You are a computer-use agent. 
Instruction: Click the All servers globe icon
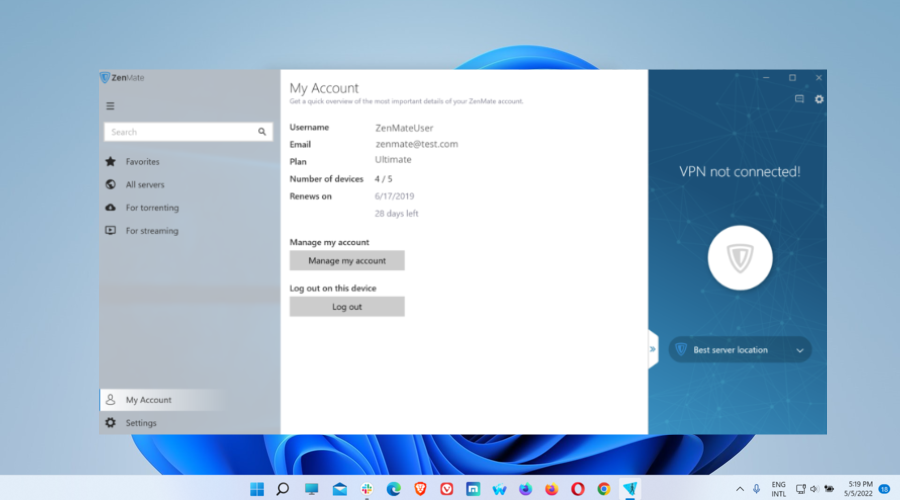(111, 184)
